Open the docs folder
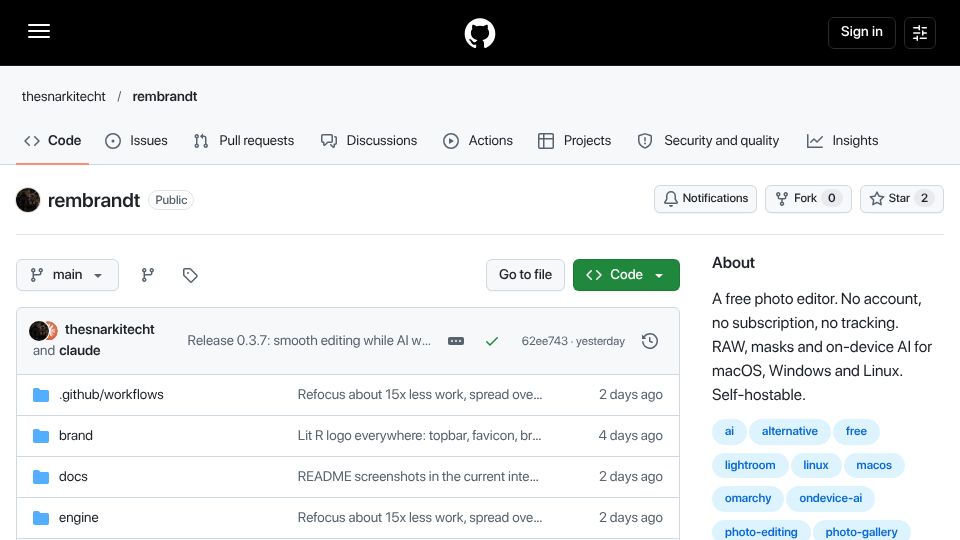The image size is (960, 540). click(73, 477)
